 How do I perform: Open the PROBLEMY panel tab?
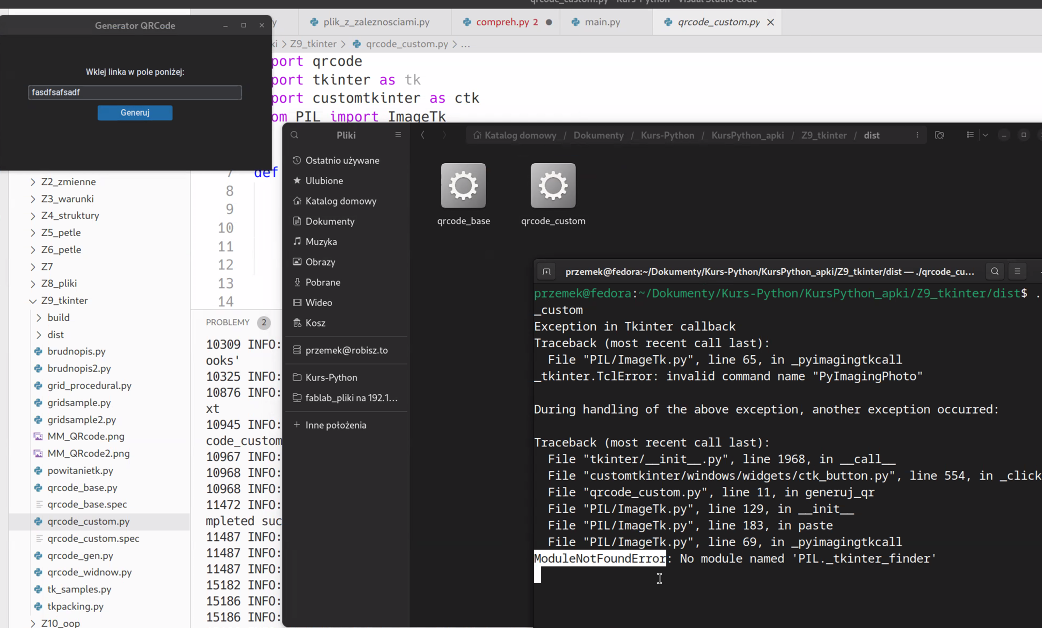coord(228,322)
